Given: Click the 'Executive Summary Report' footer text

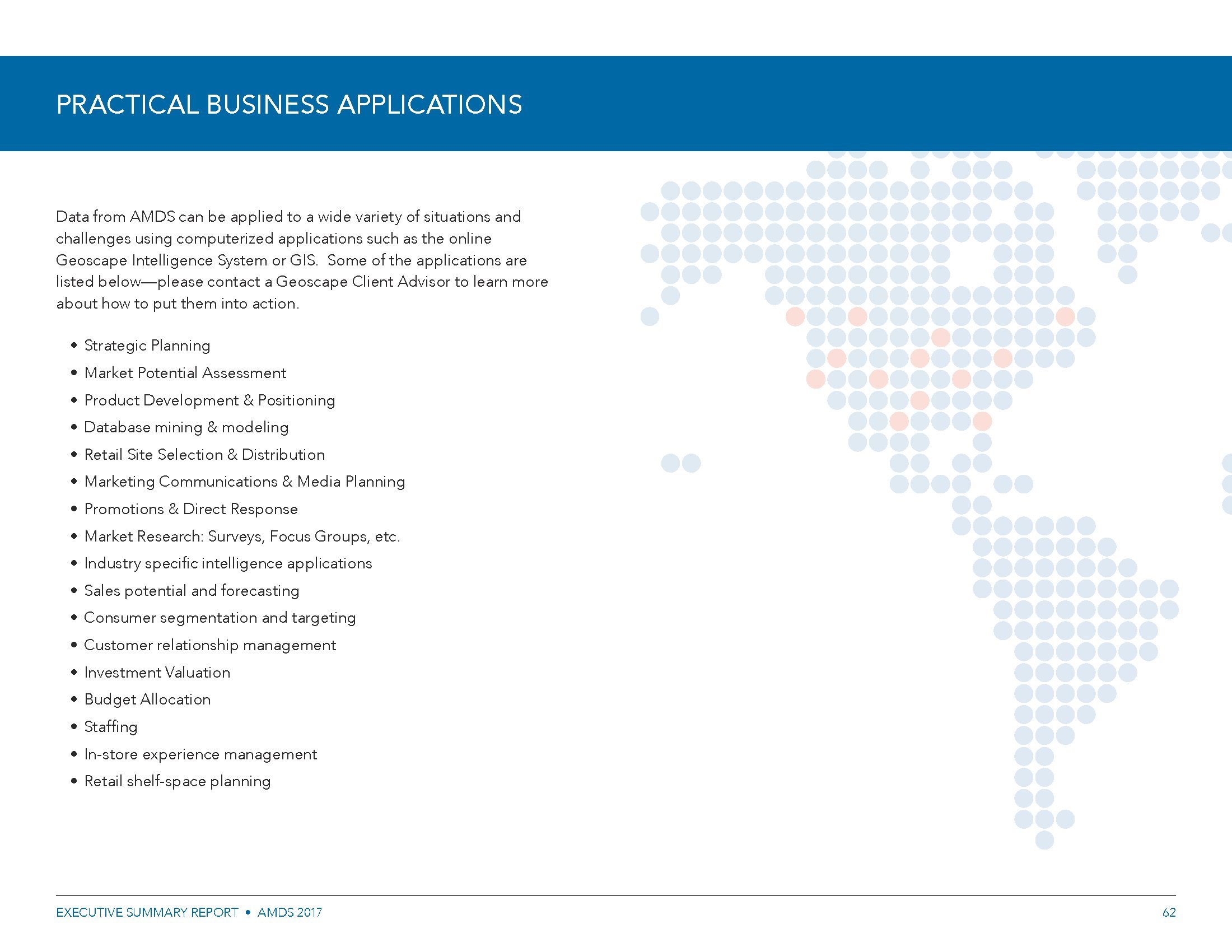Looking at the screenshot, I should [147, 912].
